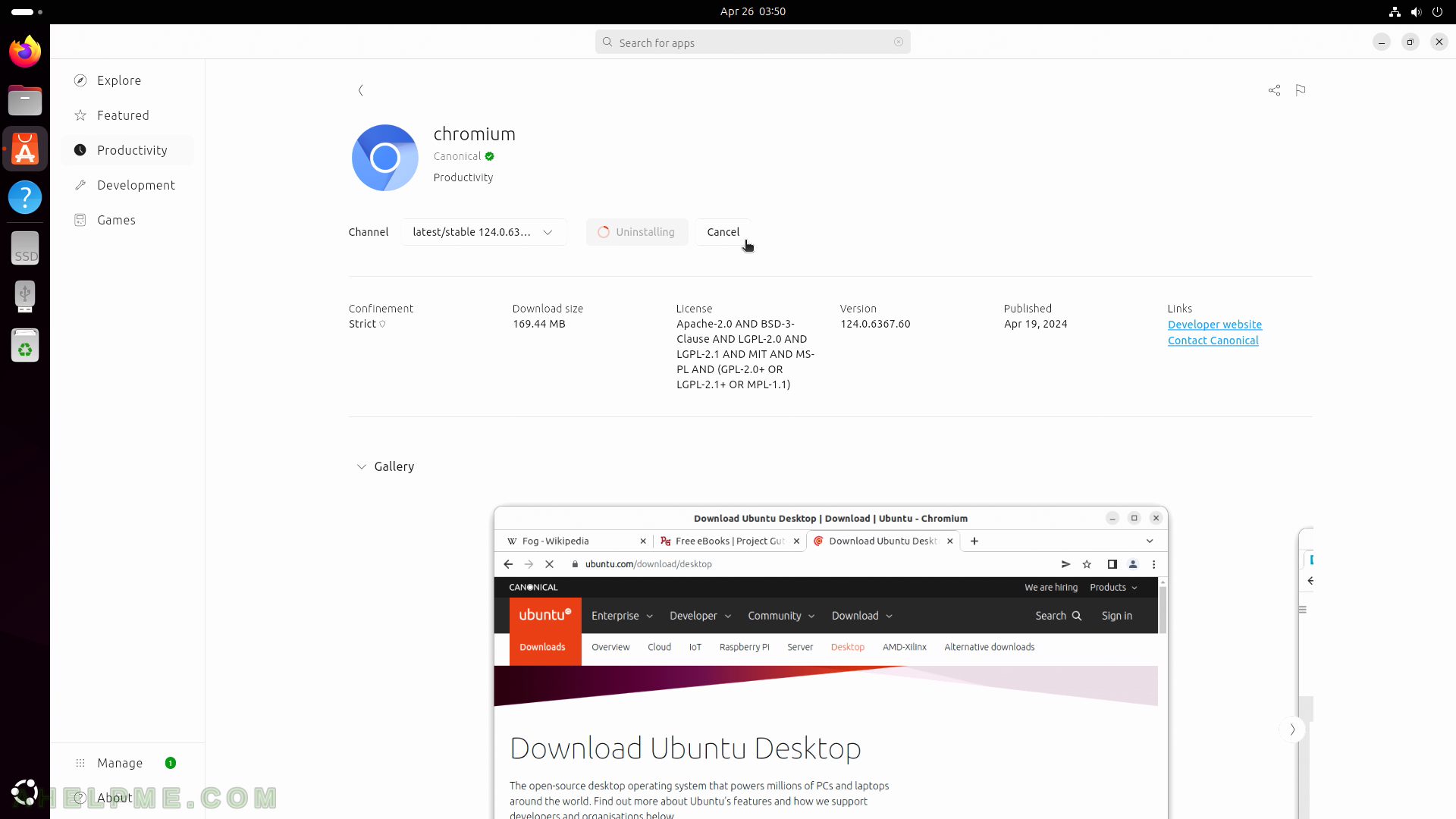
Task: Open the SSD drive dock icon
Action: coord(25,248)
